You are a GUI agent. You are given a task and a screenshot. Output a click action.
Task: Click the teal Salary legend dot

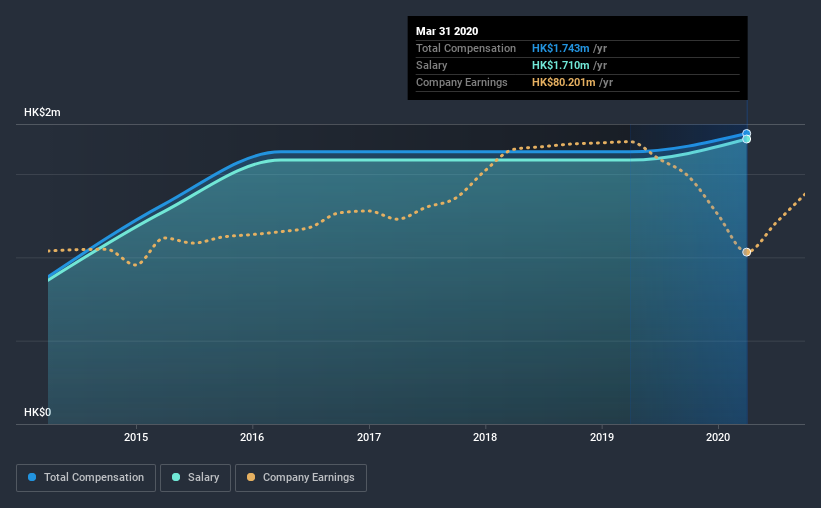176,477
